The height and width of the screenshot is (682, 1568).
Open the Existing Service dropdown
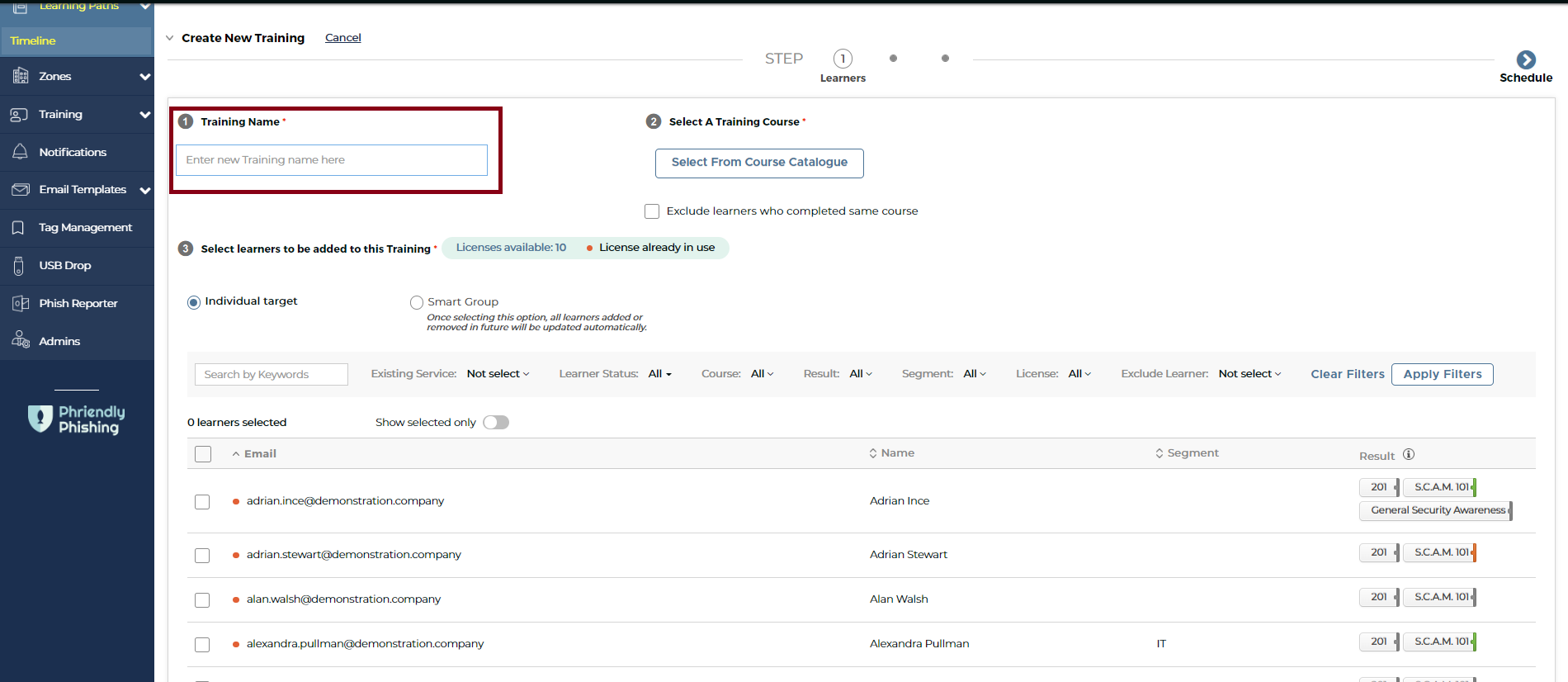click(498, 374)
